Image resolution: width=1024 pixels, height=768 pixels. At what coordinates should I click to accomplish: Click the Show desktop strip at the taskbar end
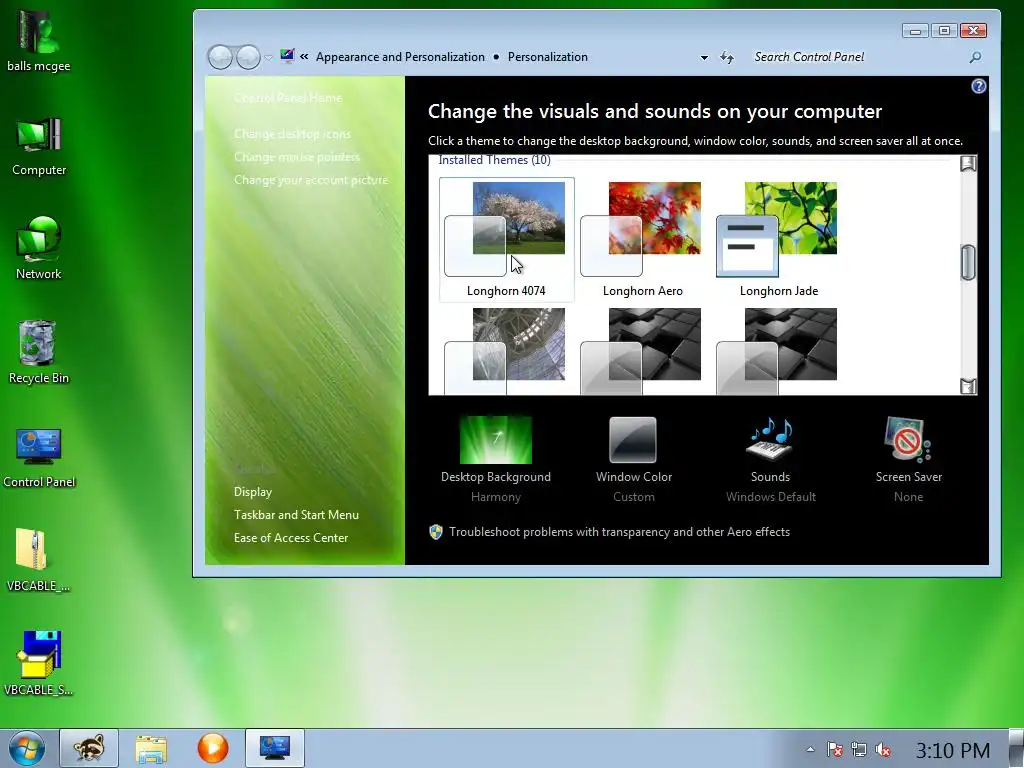[1017, 748]
